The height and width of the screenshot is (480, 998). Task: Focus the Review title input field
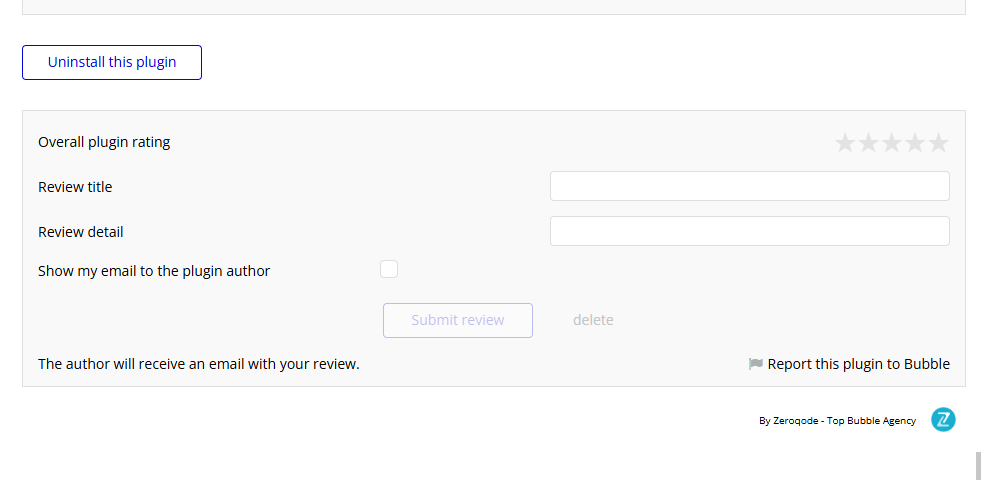coord(750,186)
